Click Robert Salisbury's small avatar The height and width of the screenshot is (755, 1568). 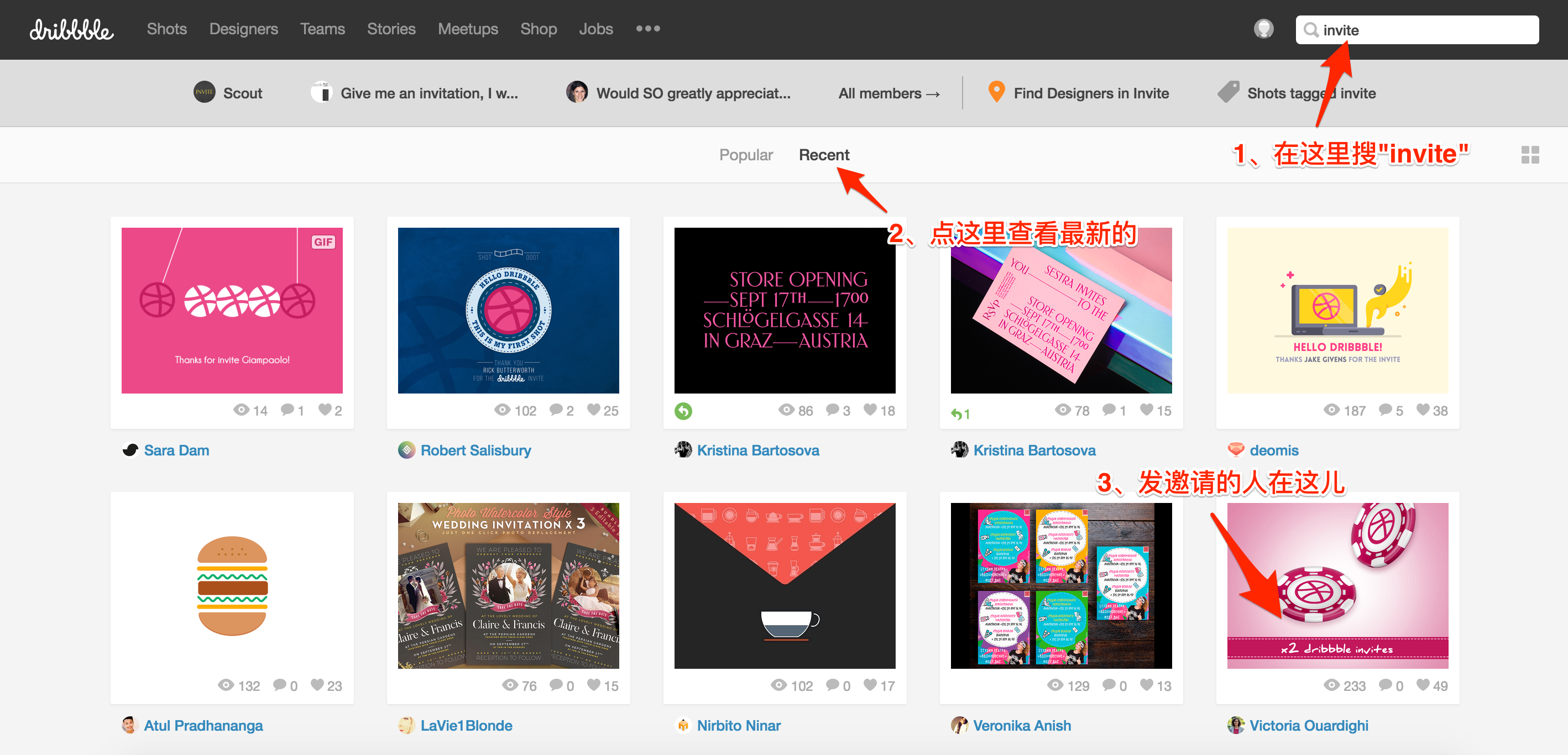point(406,449)
